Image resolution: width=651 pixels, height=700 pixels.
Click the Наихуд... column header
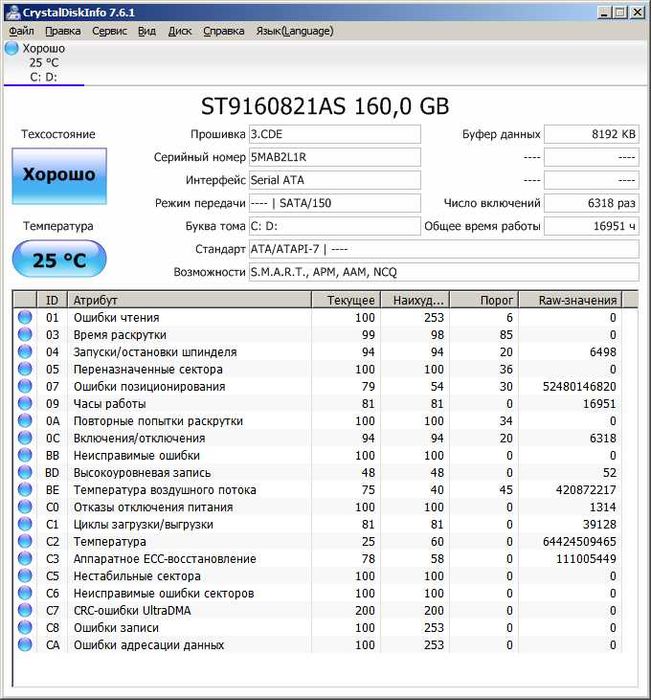tap(415, 300)
